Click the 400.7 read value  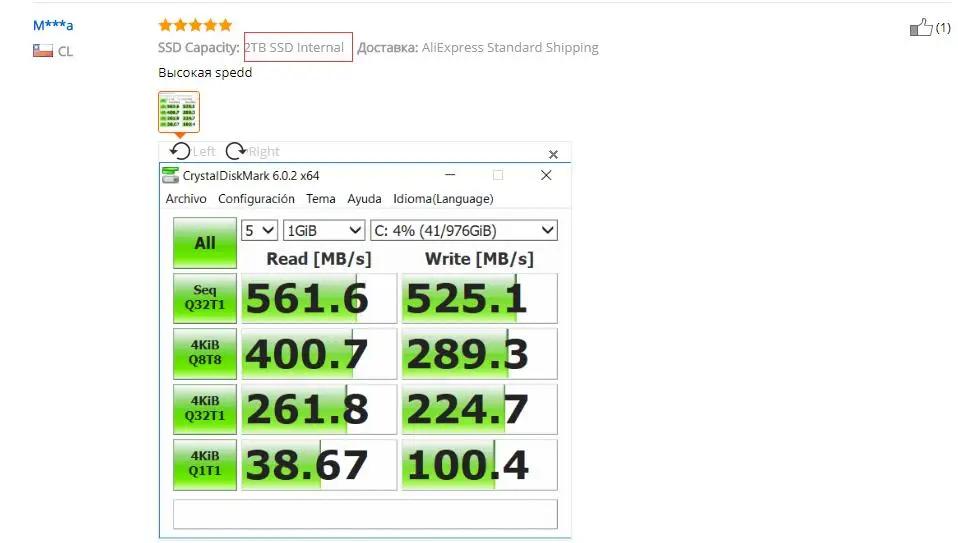coord(319,354)
